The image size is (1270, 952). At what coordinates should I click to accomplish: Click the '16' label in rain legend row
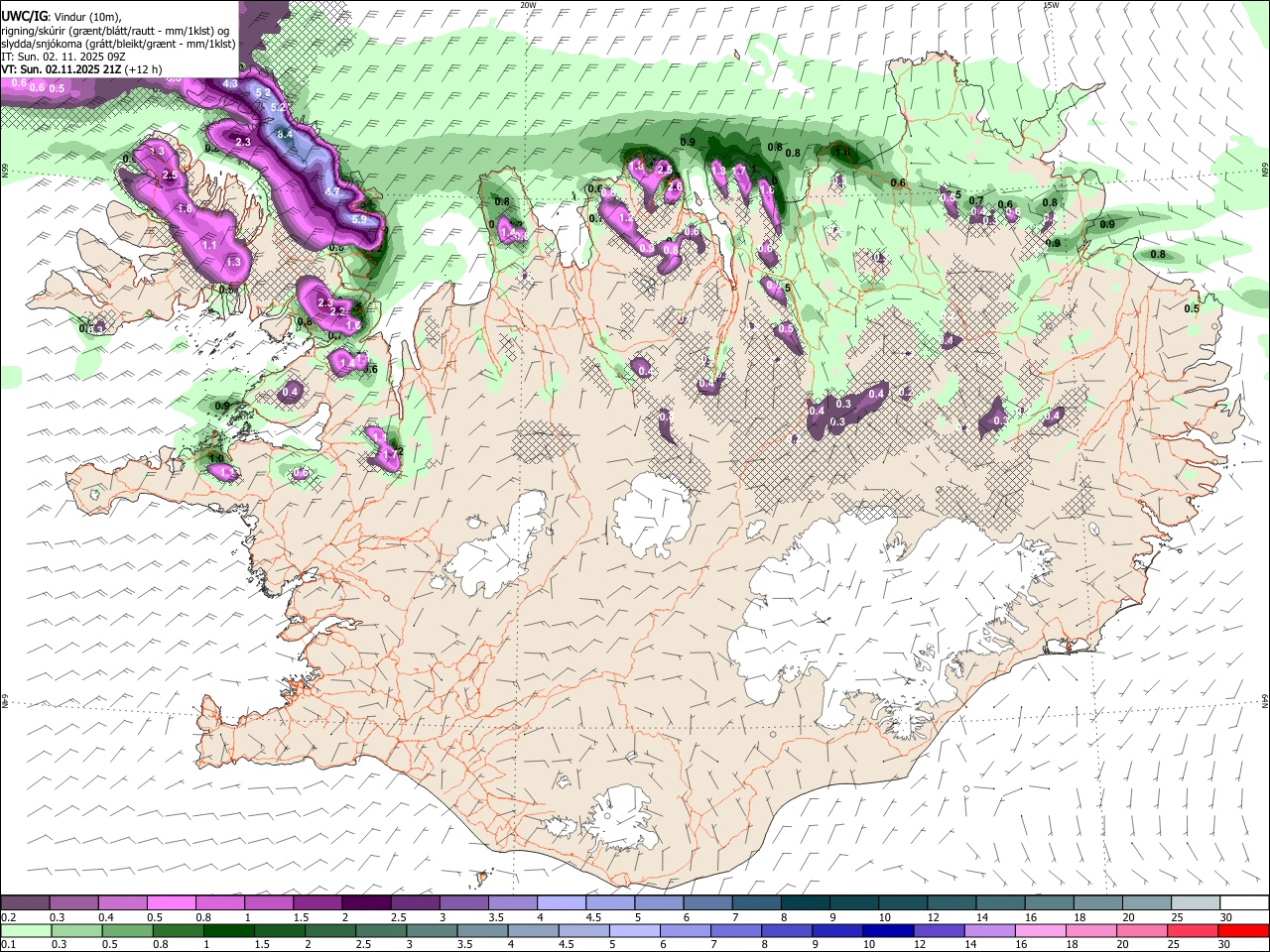pos(1021,945)
